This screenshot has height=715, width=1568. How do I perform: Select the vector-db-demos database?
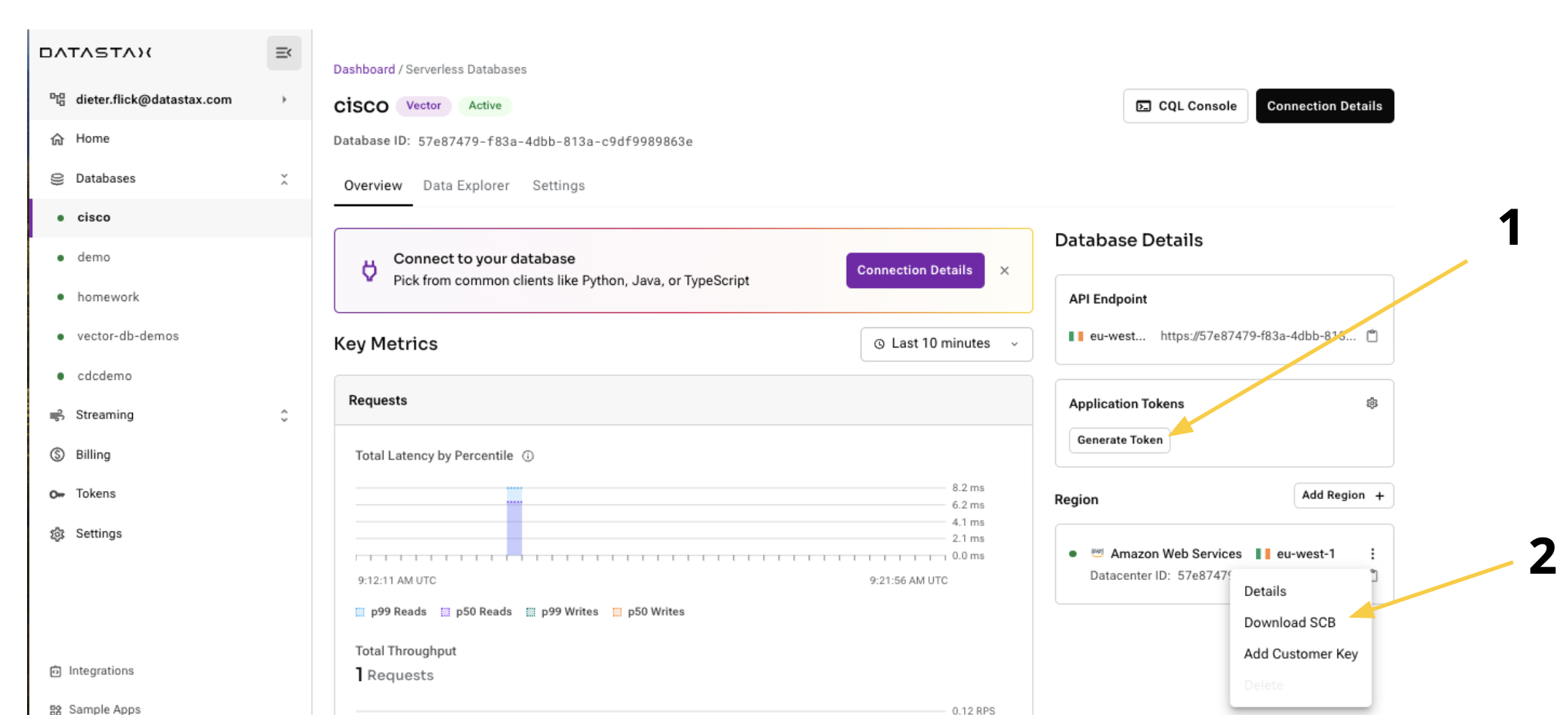tap(127, 336)
